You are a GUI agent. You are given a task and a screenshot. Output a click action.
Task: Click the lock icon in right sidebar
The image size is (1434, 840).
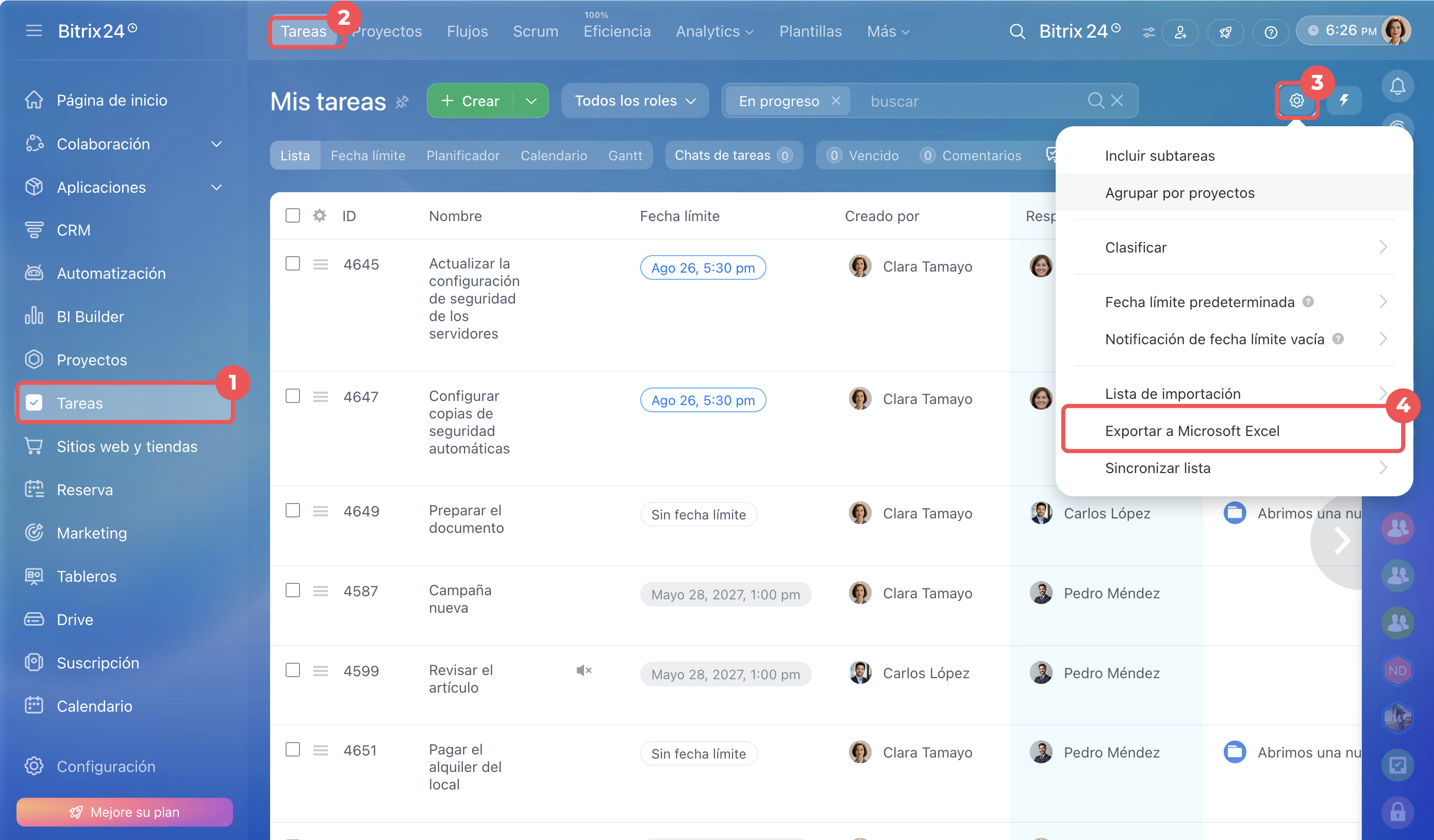click(x=1397, y=813)
